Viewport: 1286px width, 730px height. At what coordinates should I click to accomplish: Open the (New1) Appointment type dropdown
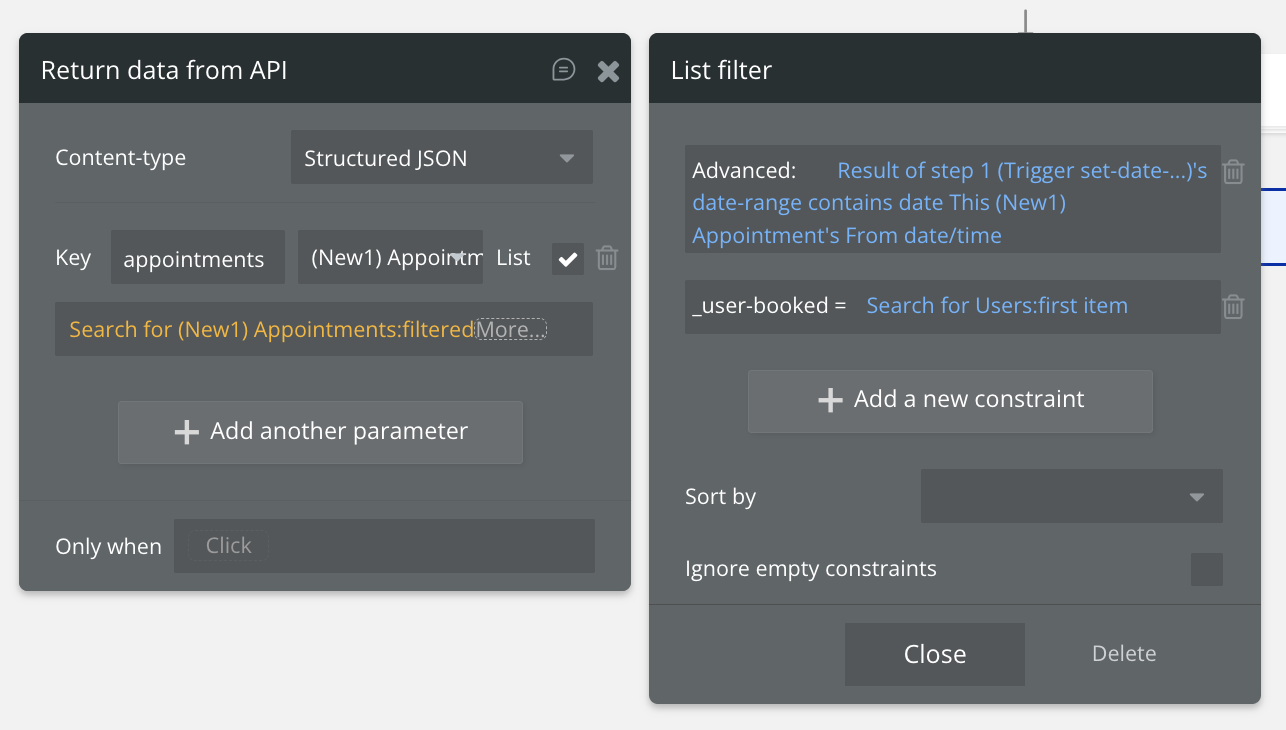point(390,258)
